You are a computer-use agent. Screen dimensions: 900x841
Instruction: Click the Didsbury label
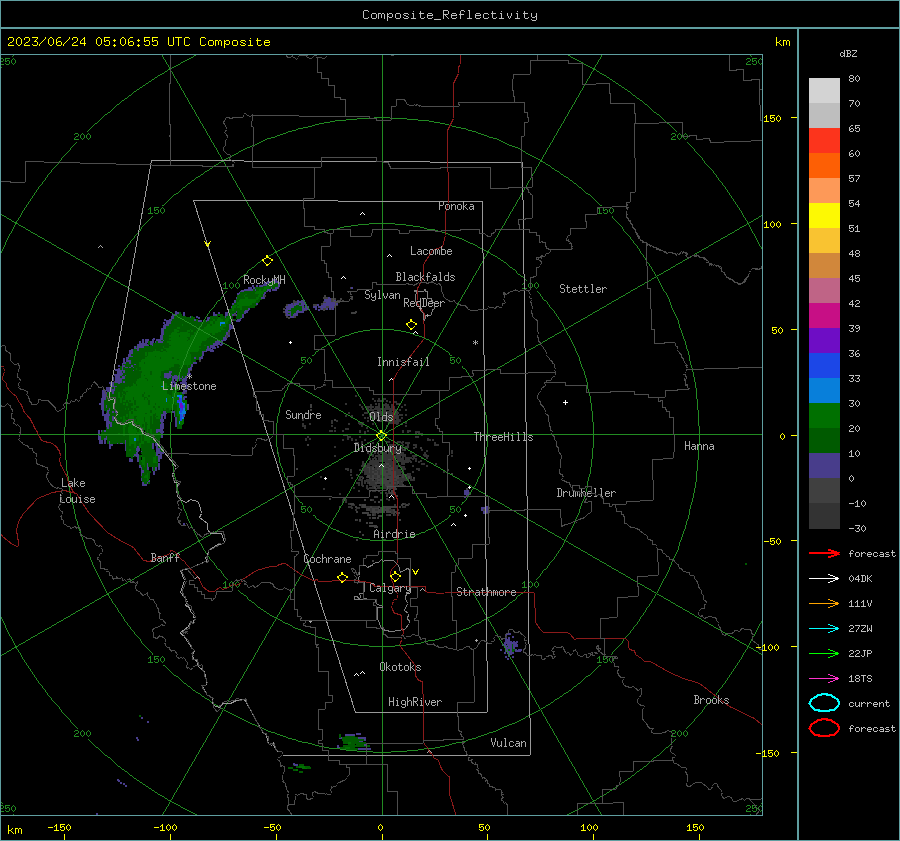(377, 448)
